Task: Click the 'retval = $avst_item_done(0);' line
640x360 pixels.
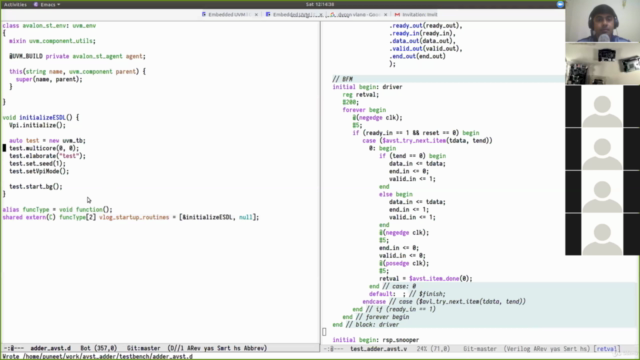Action: tap(426, 279)
